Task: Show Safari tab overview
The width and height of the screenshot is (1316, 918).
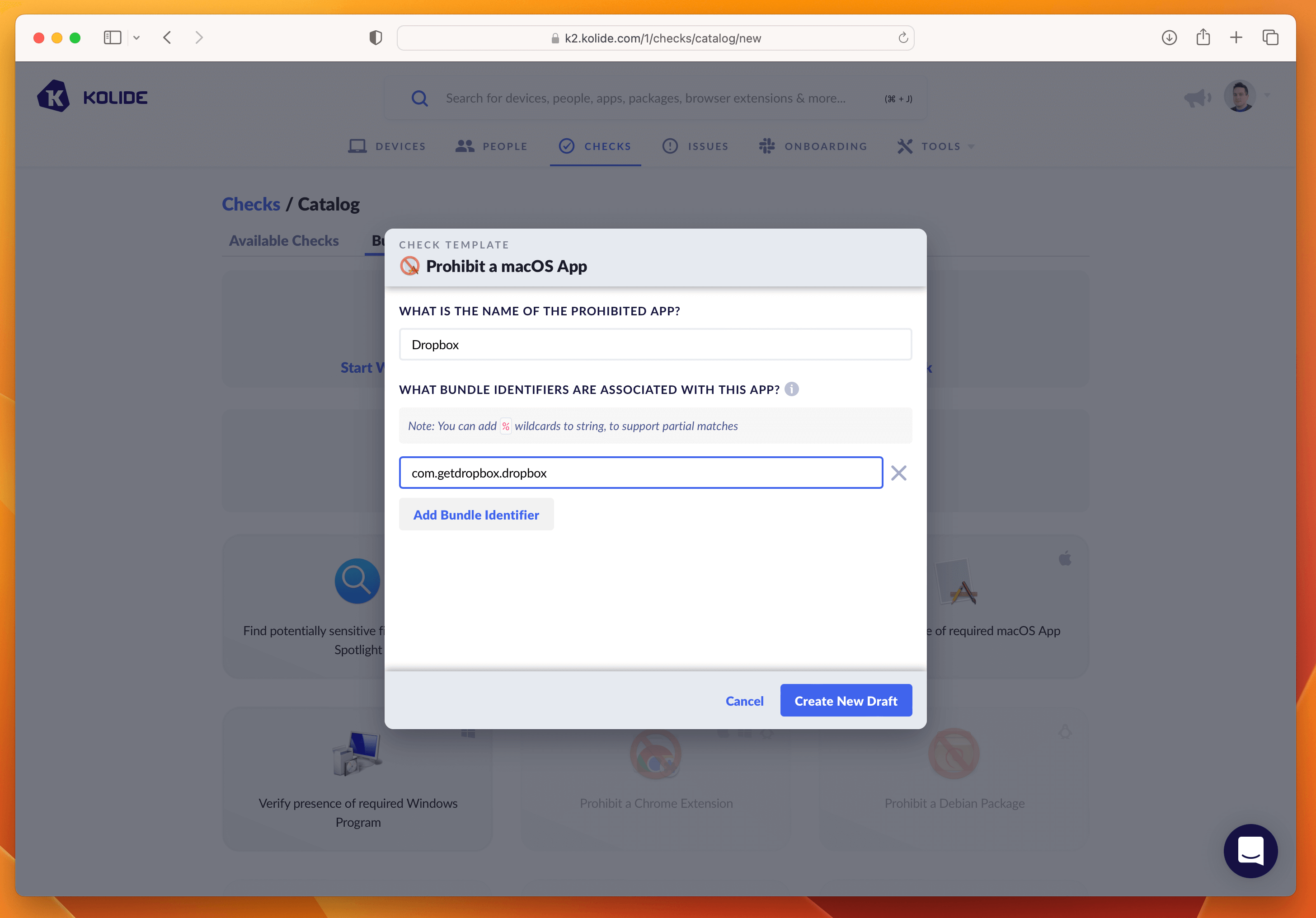Action: coord(1270,38)
